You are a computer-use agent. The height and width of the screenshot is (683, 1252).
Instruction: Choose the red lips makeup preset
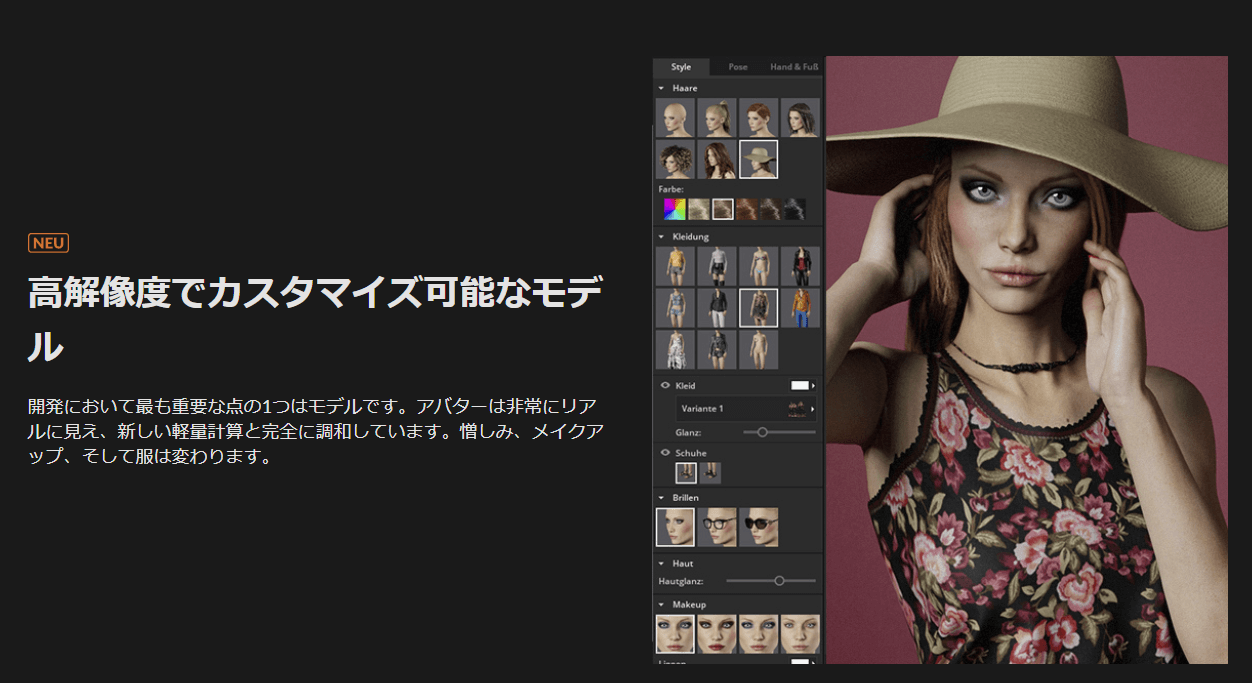coord(717,634)
